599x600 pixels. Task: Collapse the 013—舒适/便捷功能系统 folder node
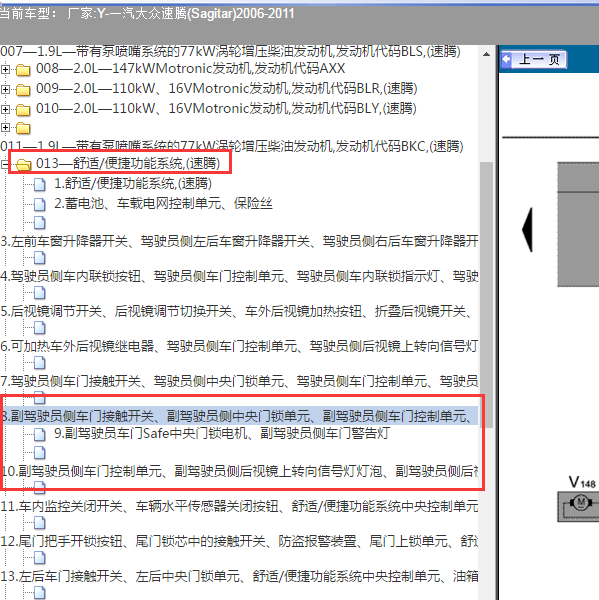click(x=5, y=165)
